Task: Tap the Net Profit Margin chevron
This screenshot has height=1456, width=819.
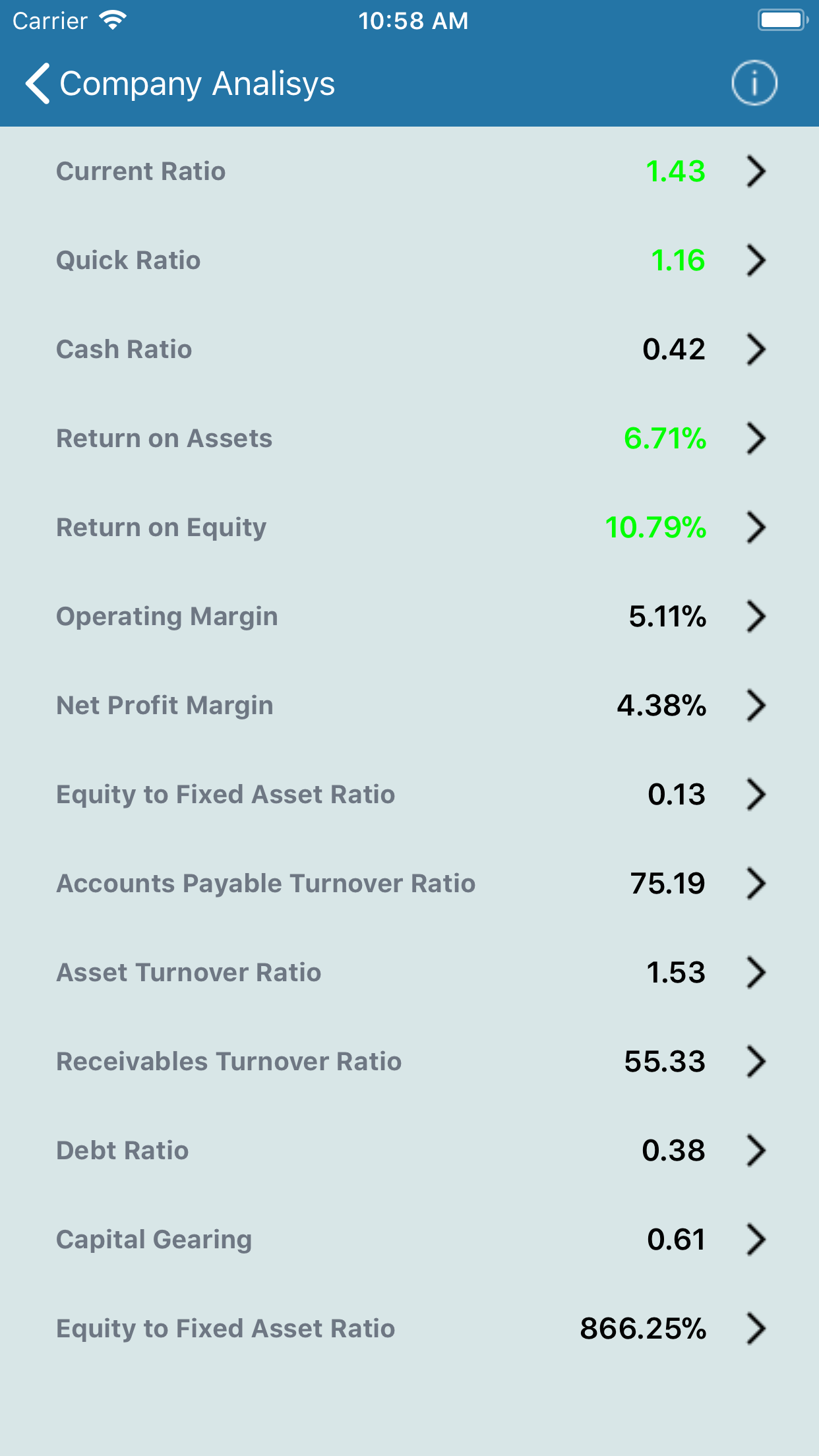Action: click(756, 706)
